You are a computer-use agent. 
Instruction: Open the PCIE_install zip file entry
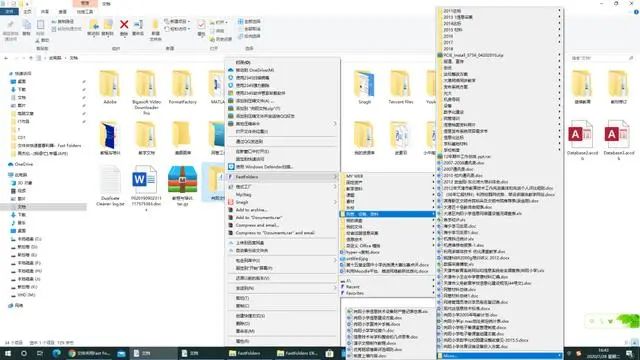point(500,55)
